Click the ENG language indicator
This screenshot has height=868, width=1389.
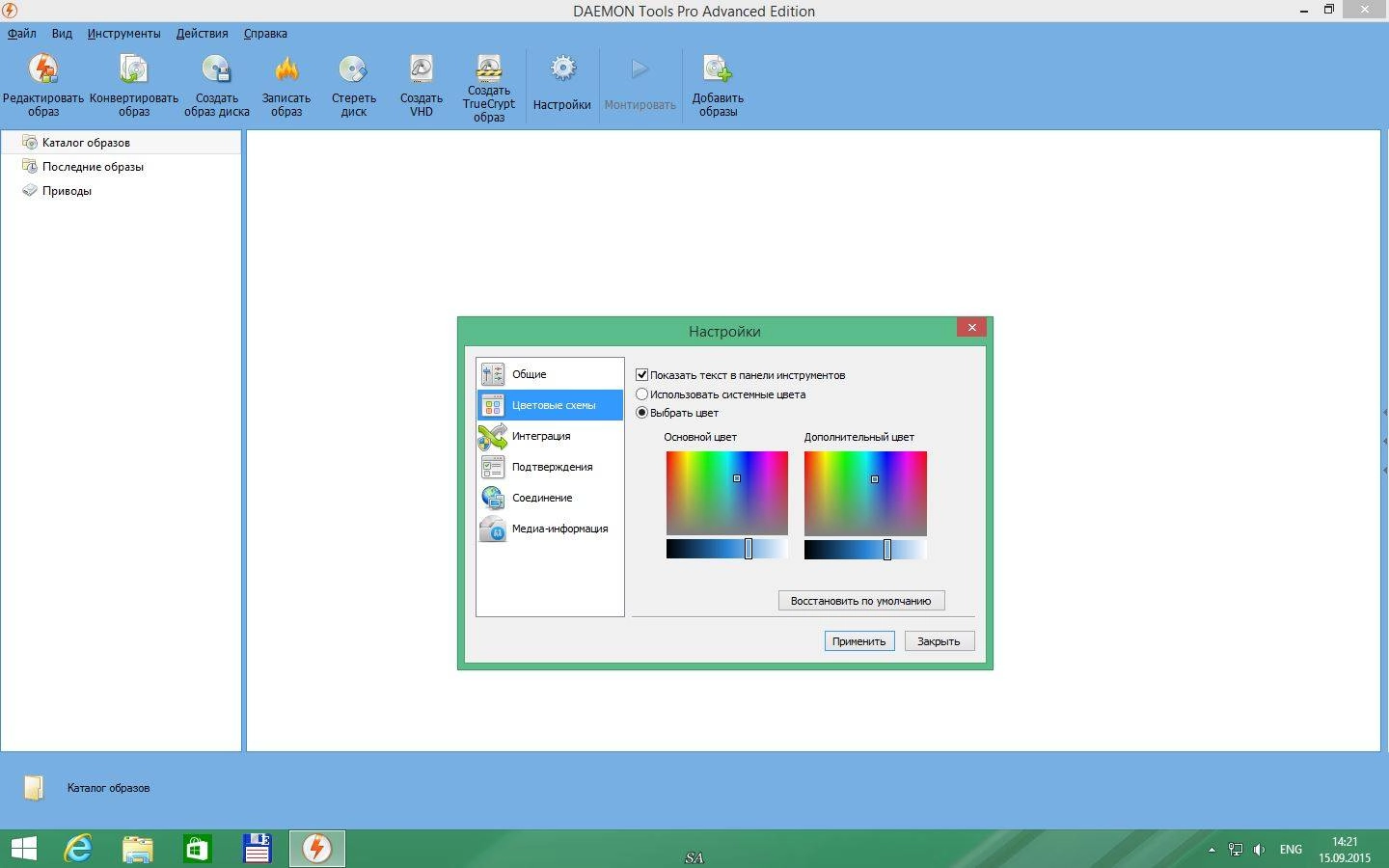(x=1291, y=850)
